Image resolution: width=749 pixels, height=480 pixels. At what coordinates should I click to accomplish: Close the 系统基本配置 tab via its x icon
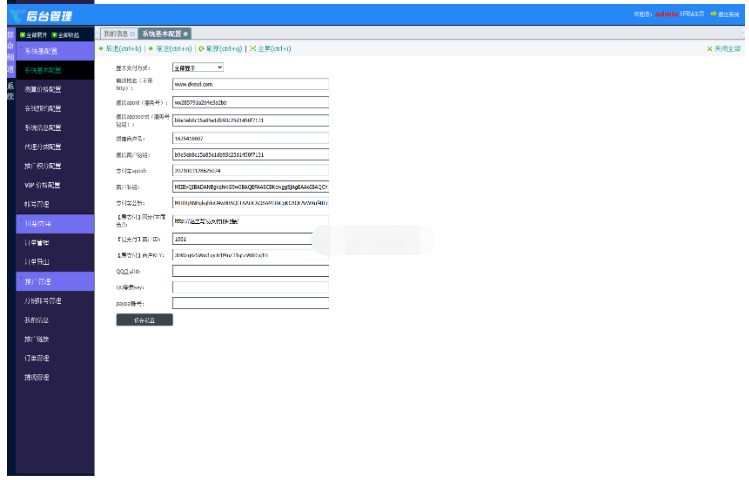click(186, 34)
